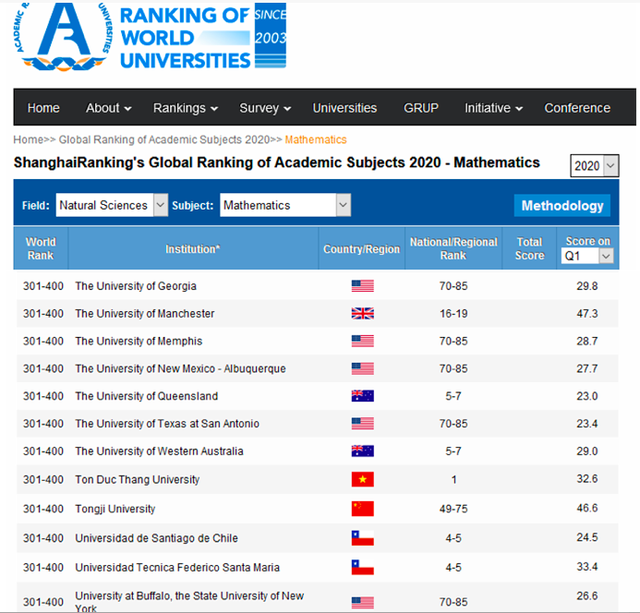Click the US flag beside University of Memphis
640x613 pixels.
pyautogui.click(x=362, y=341)
